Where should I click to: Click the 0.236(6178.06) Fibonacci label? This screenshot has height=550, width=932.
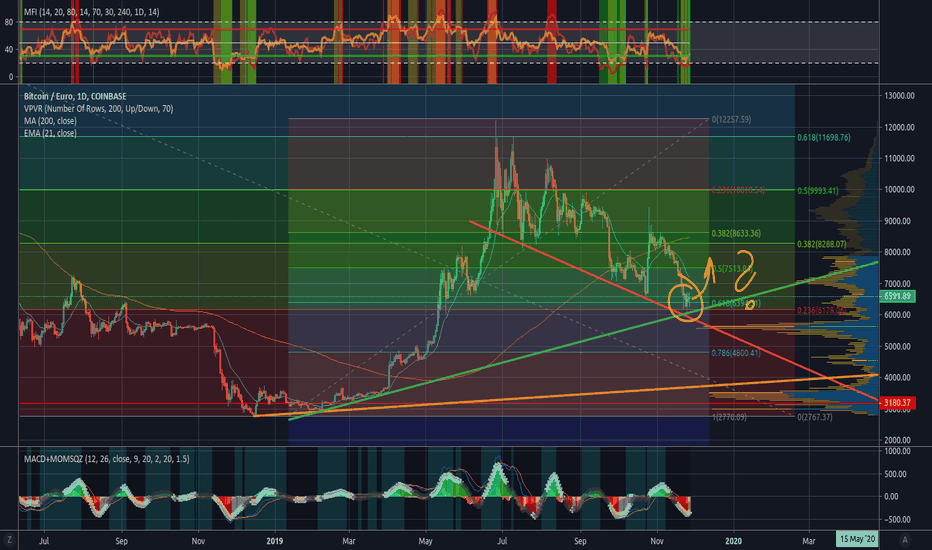[x=821, y=310]
